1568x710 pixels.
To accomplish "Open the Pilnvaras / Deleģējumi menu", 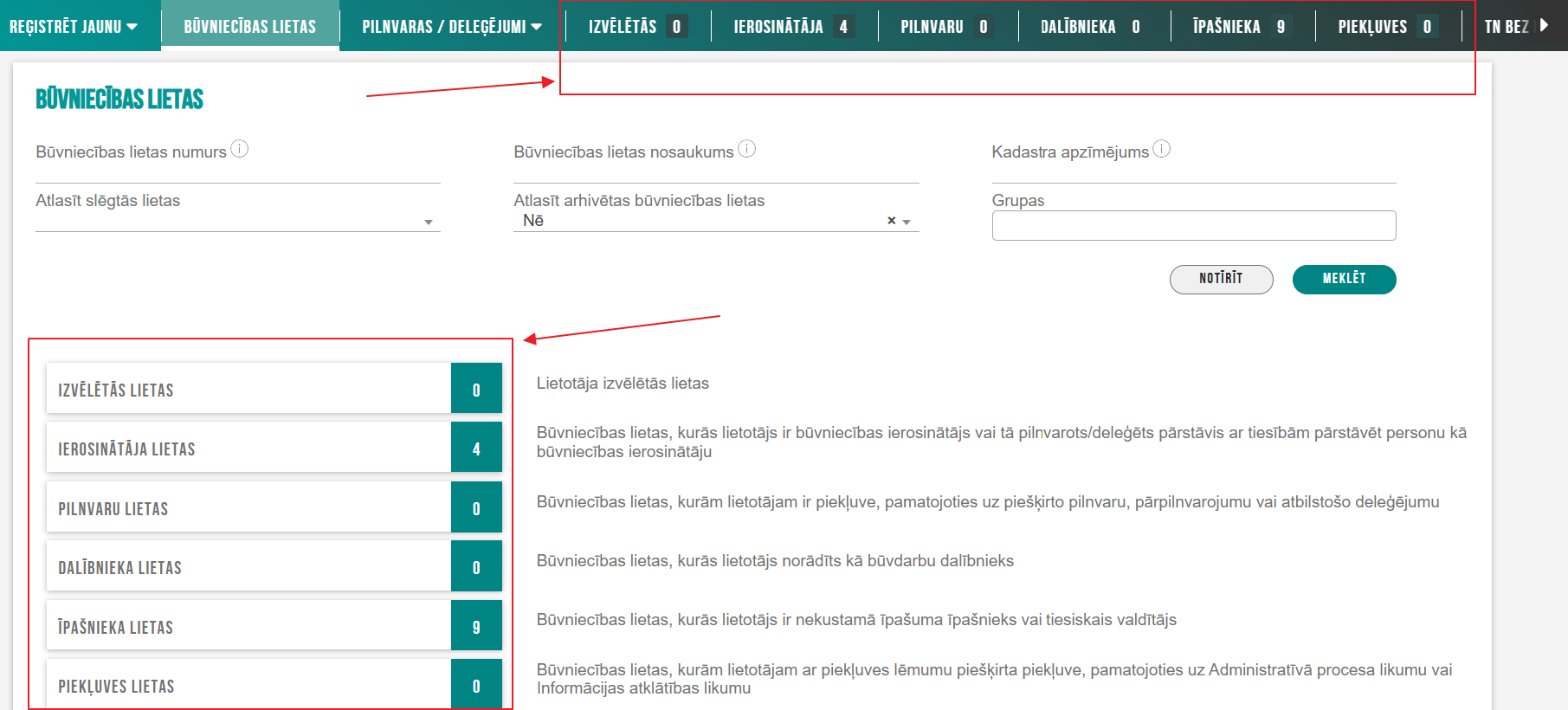I will (452, 26).
